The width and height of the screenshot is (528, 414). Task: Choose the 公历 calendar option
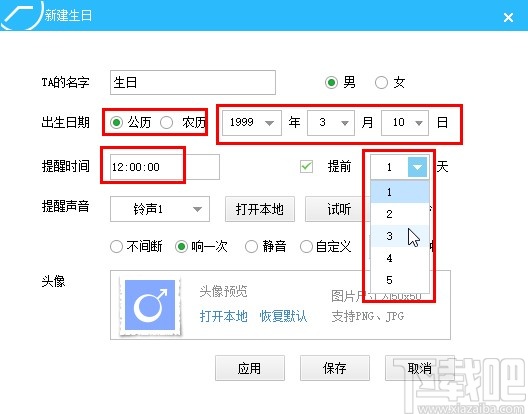117,123
